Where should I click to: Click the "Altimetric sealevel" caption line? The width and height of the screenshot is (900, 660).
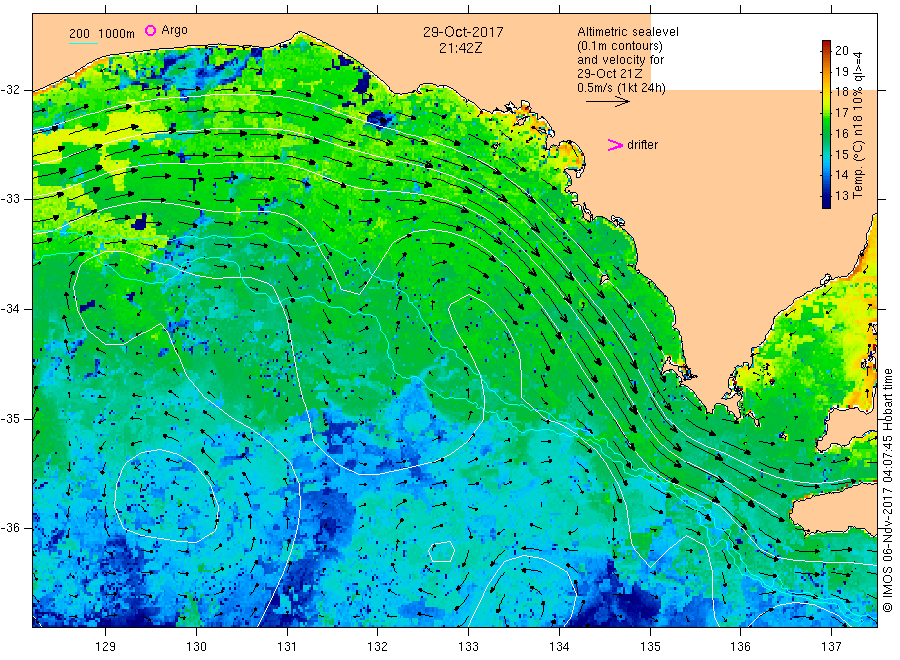[628, 32]
